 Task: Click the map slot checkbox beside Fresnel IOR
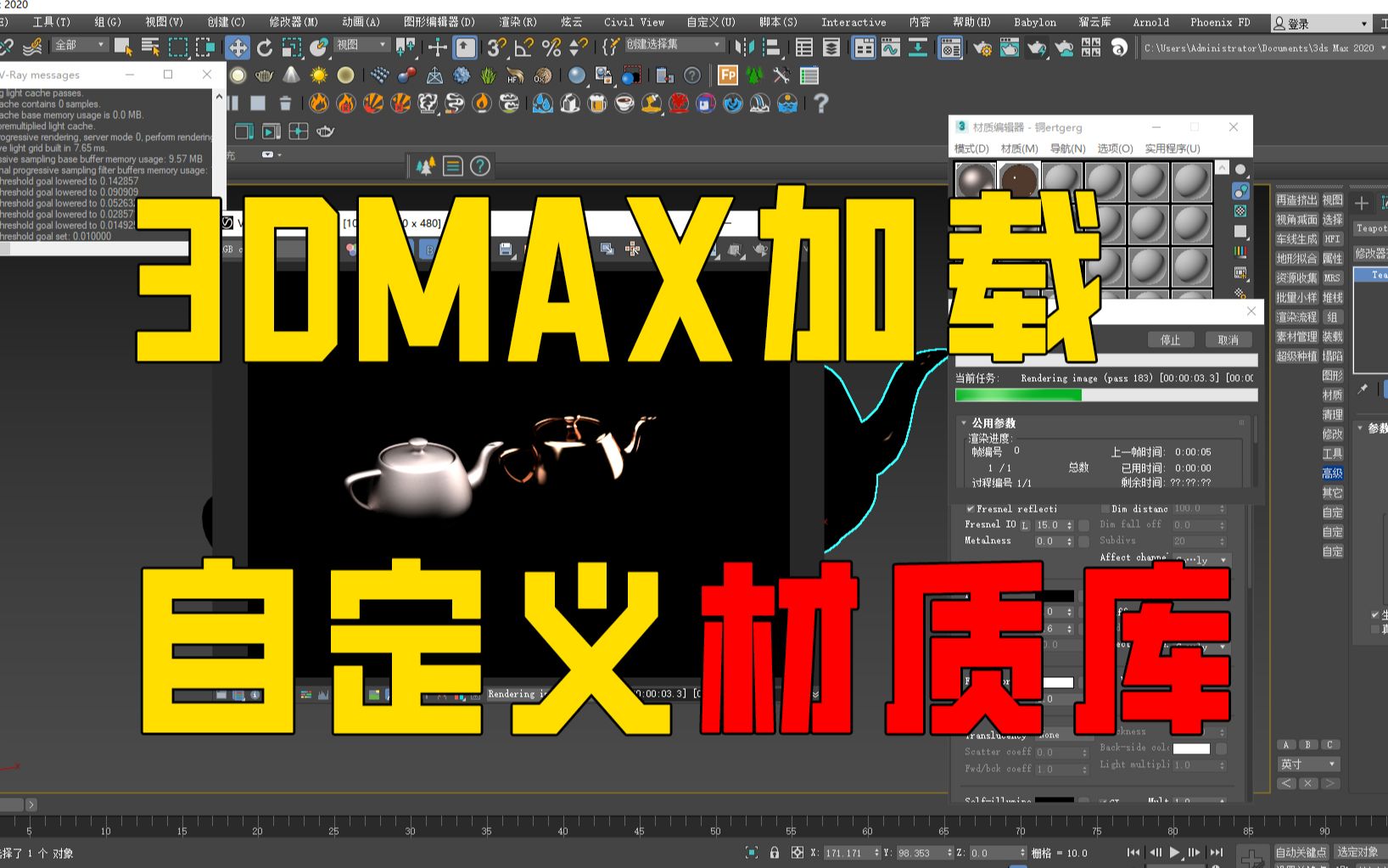(x=1083, y=525)
